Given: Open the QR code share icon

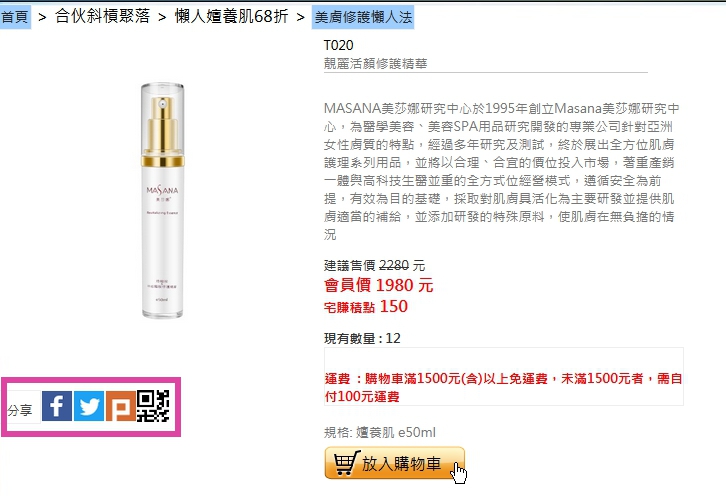Looking at the screenshot, I should pyautogui.click(x=153, y=406).
